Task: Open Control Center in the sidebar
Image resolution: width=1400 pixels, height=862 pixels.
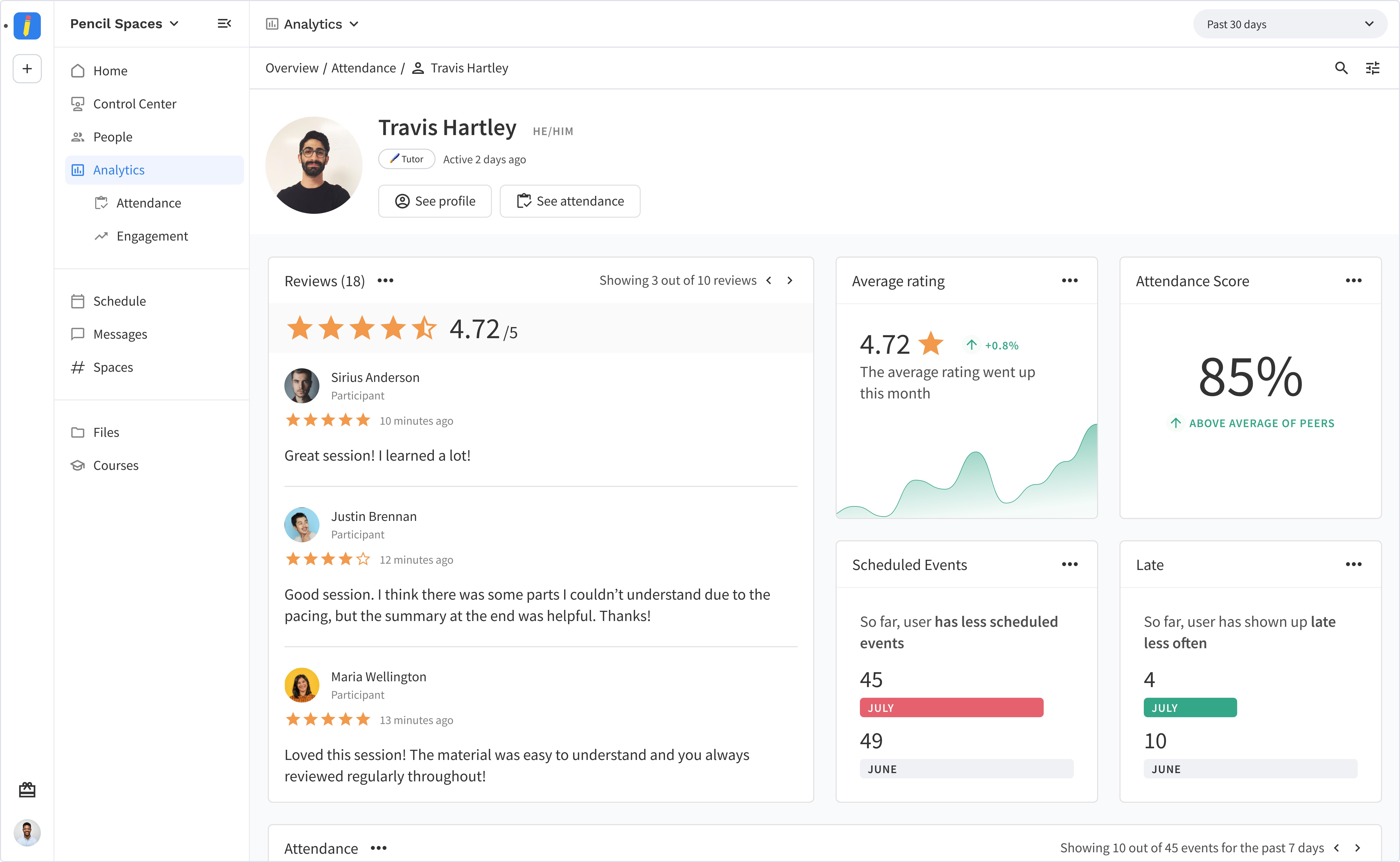Action: pyautogui.click(x=154, y=104)
